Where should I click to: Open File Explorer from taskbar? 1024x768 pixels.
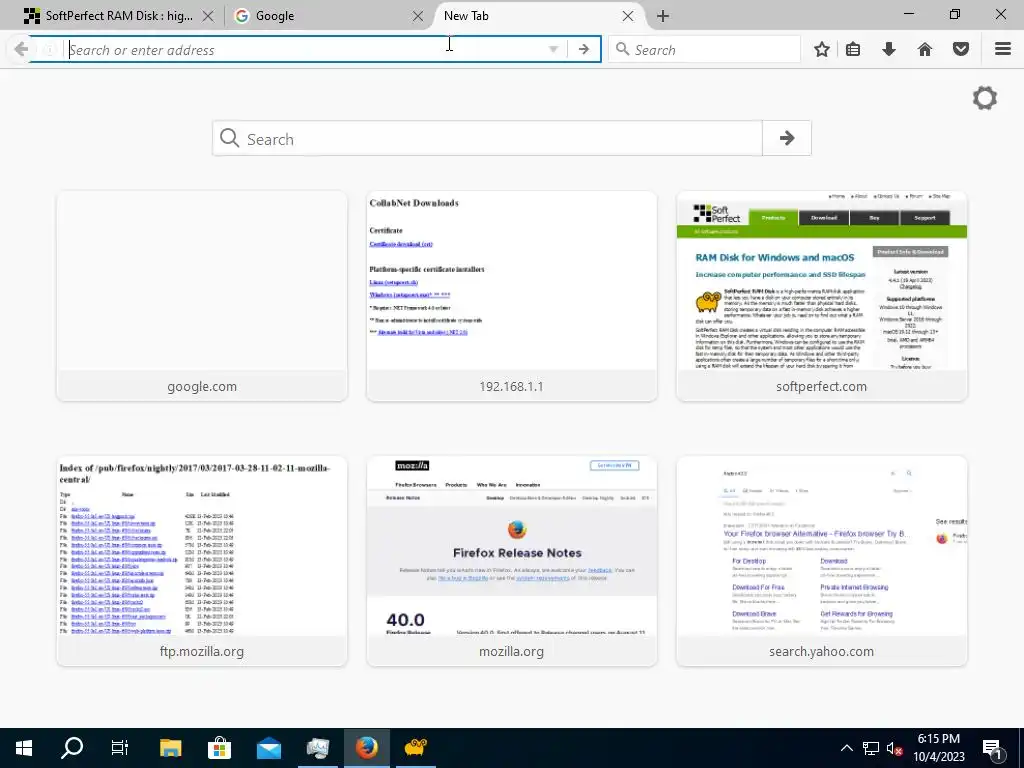tap(170, 748)
